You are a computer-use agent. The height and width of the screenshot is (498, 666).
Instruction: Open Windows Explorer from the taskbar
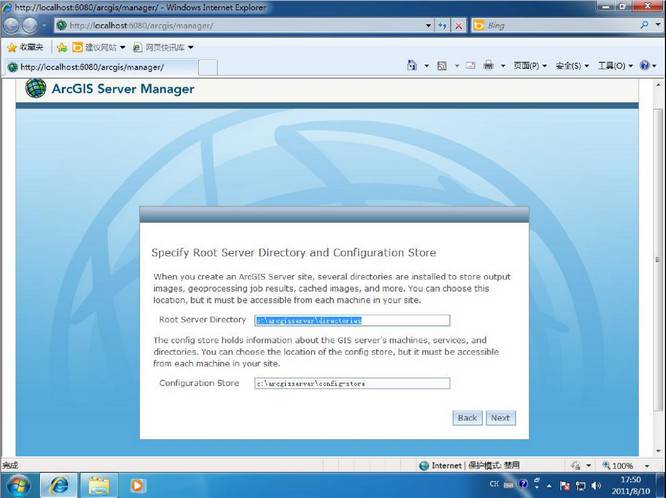[x=99, y=485]
